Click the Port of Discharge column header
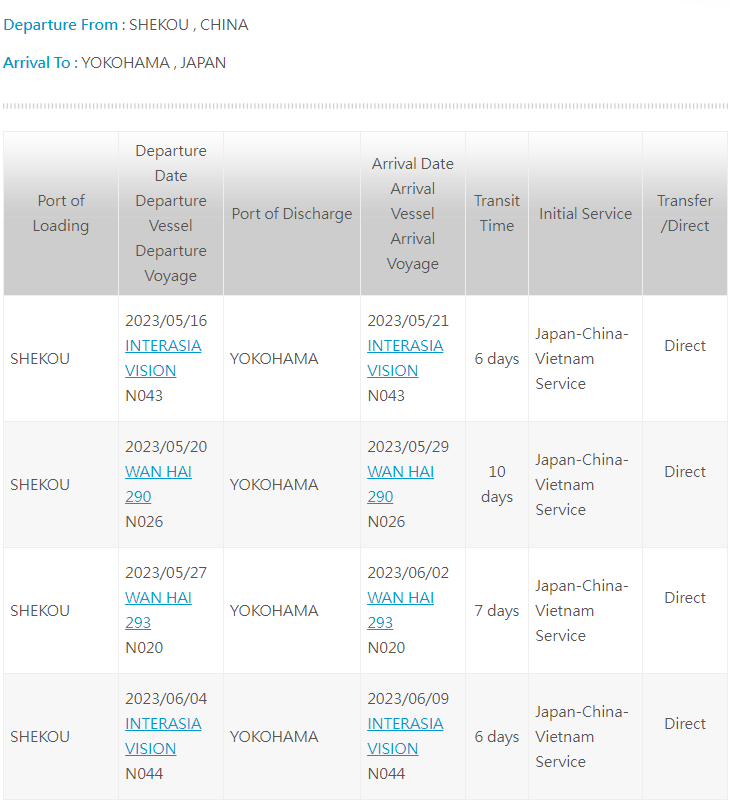 point(292,214)
